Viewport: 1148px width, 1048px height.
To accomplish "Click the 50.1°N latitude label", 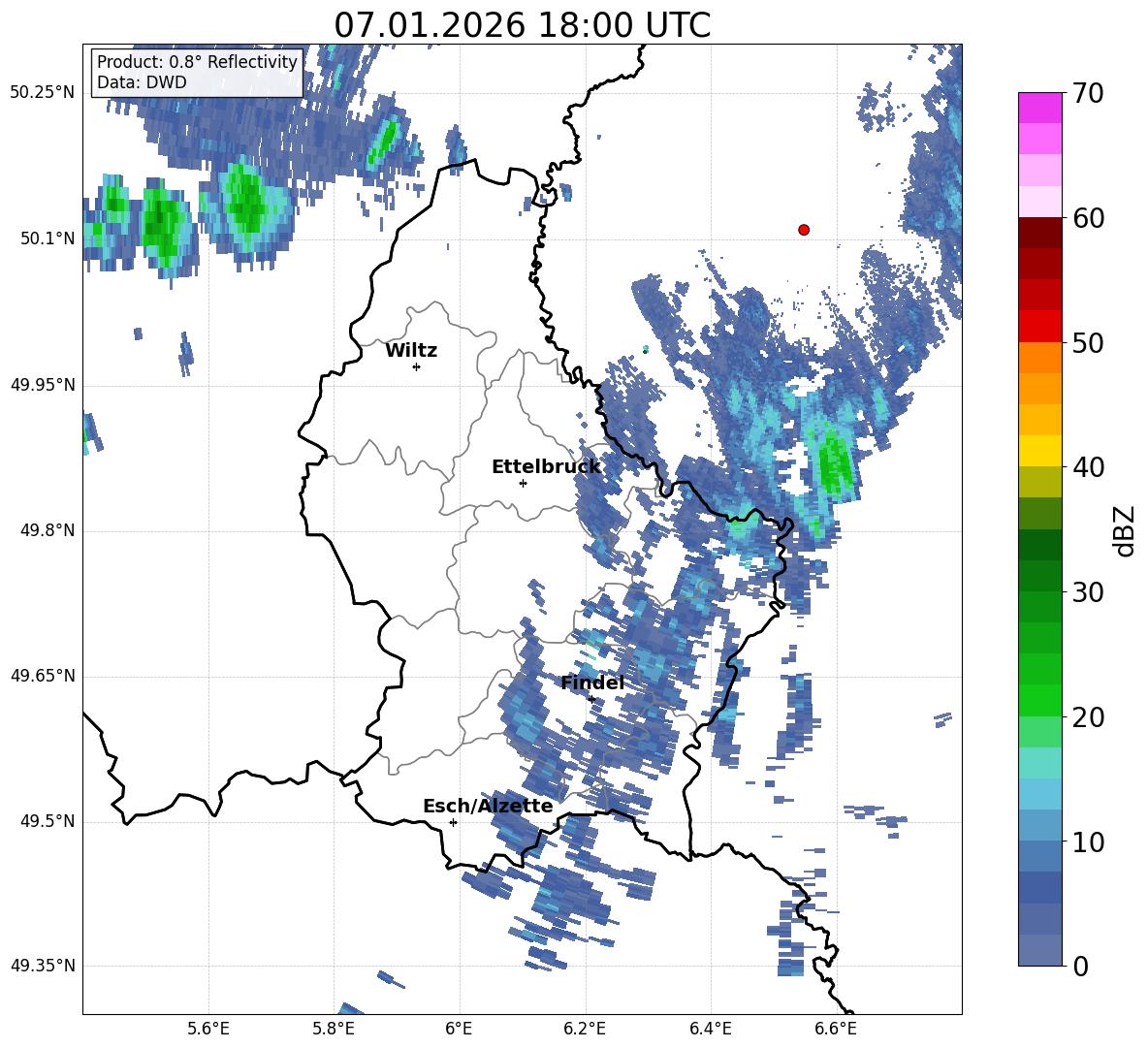I will click(48, 239).
